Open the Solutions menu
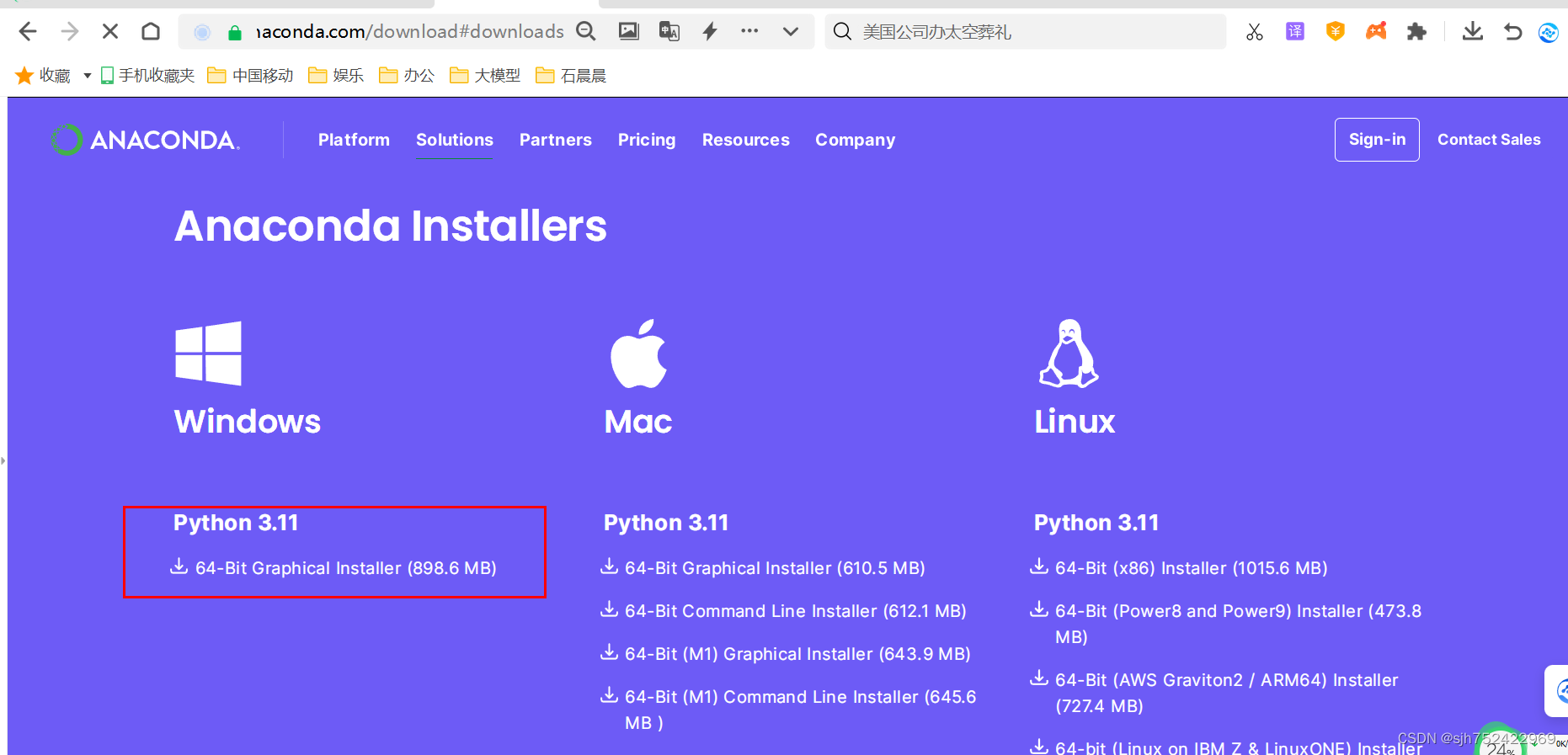 coord(455,140)
